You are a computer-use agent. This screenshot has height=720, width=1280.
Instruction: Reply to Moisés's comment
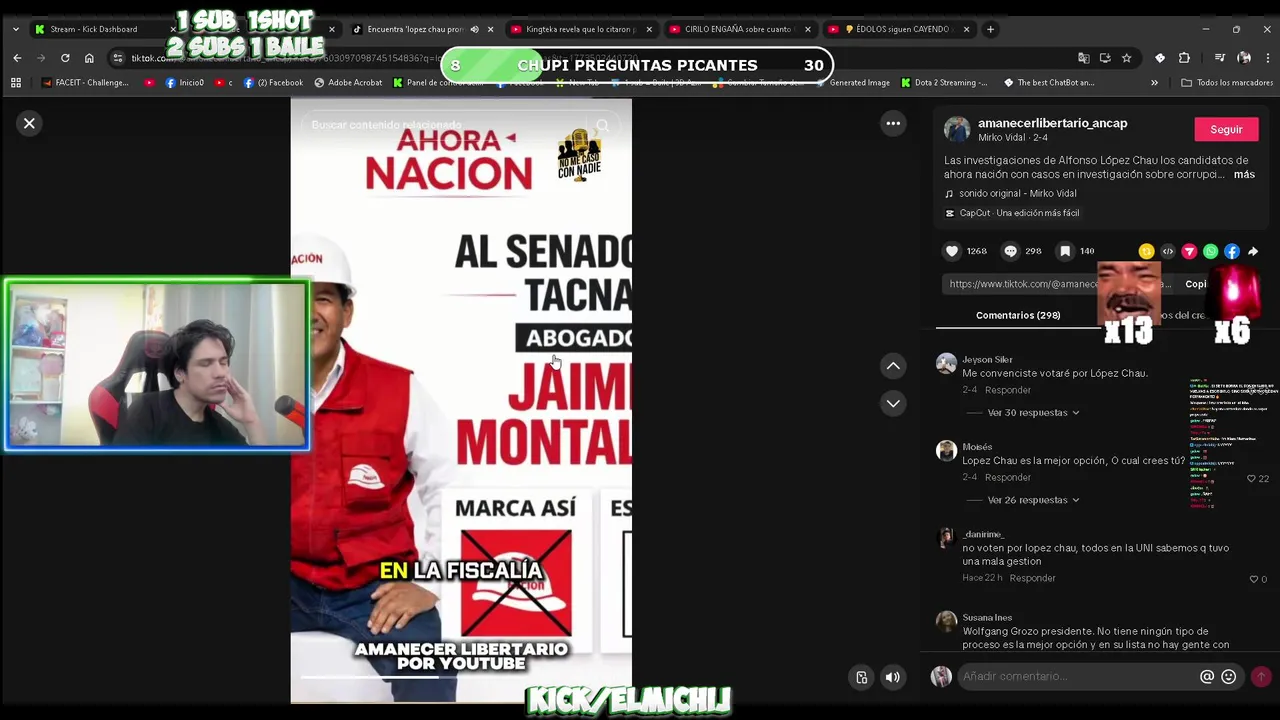pos(1007,478)
